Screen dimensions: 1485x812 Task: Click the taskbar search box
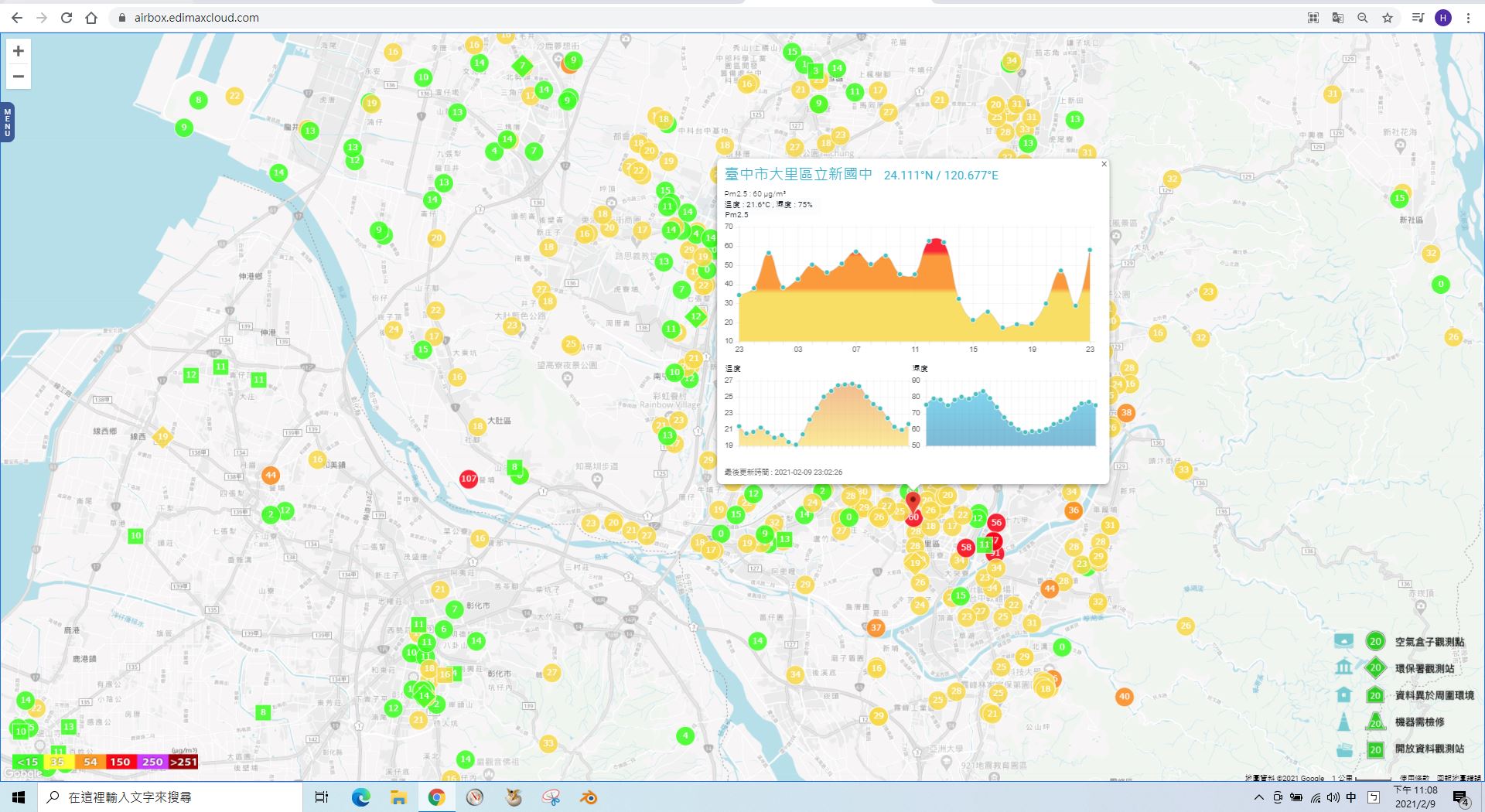pos(169,797)
